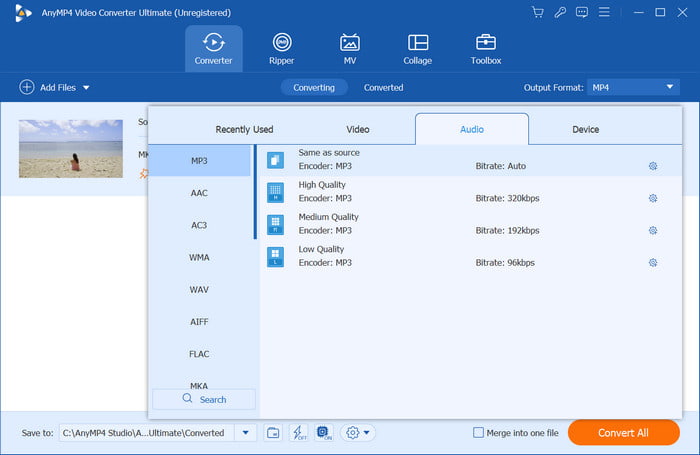Choose AAC in the format list
The width and height of the screenshot is (700, 455).
coord(199,193)
